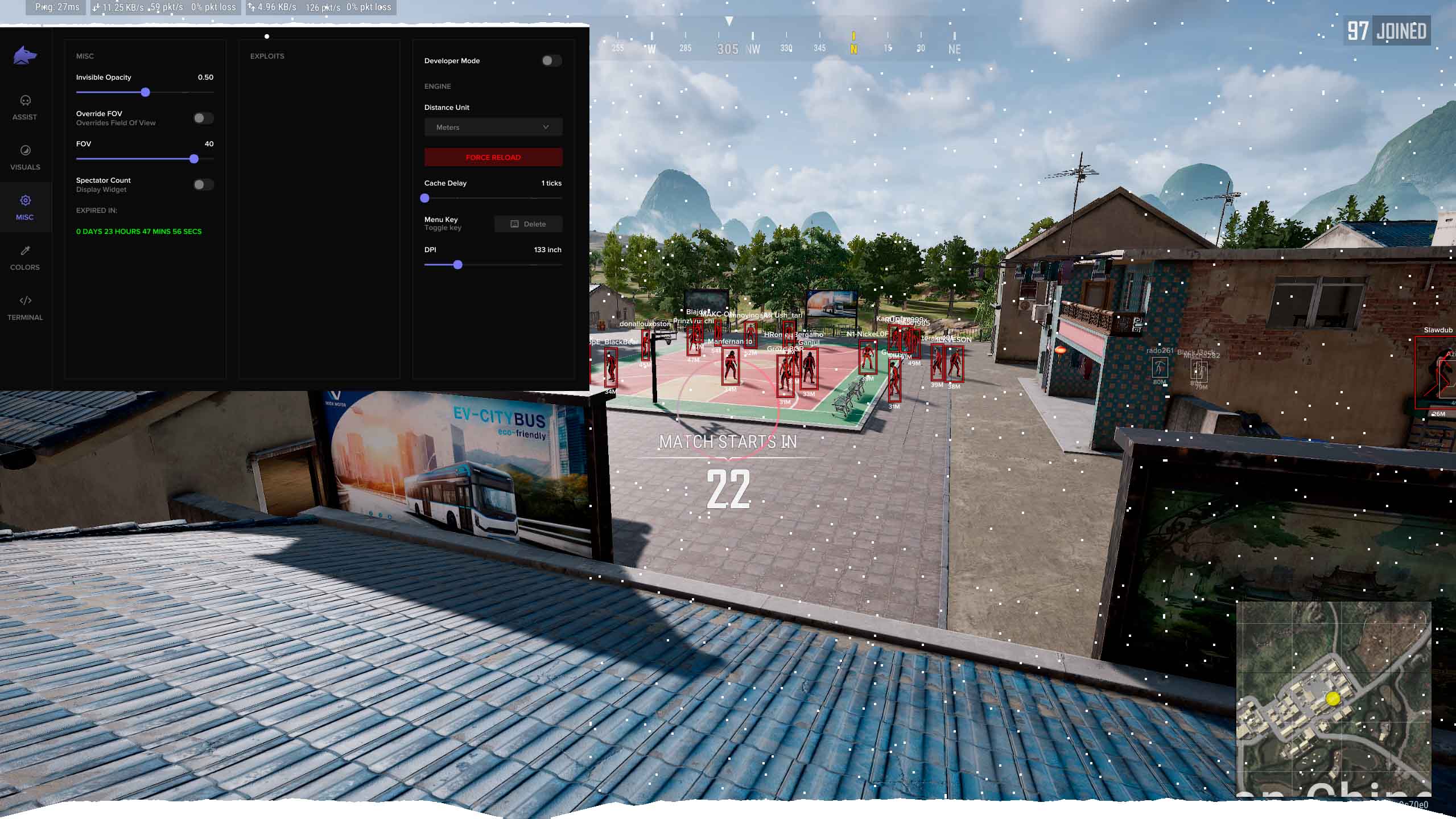This screenshot has height=819, width=1456.
Task: Click the minimap in the corner
Action: (x=1333, y=698)
